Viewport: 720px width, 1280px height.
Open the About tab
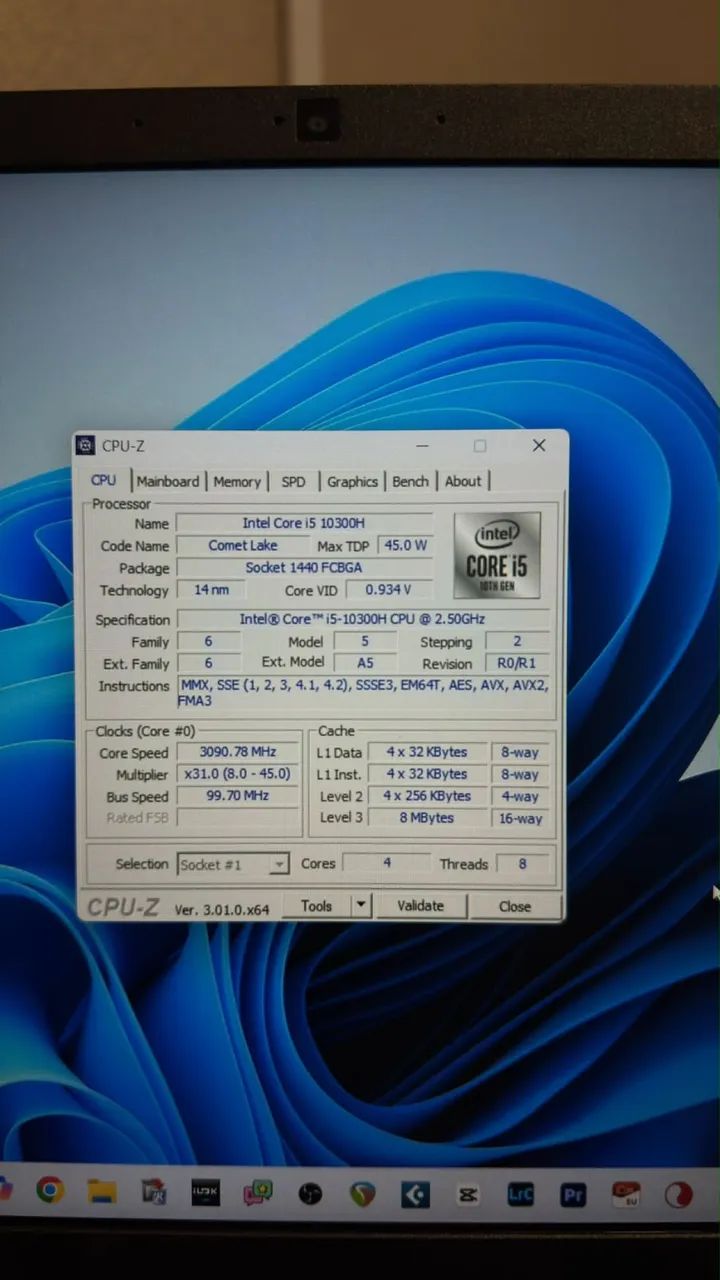tap(463, 482)
